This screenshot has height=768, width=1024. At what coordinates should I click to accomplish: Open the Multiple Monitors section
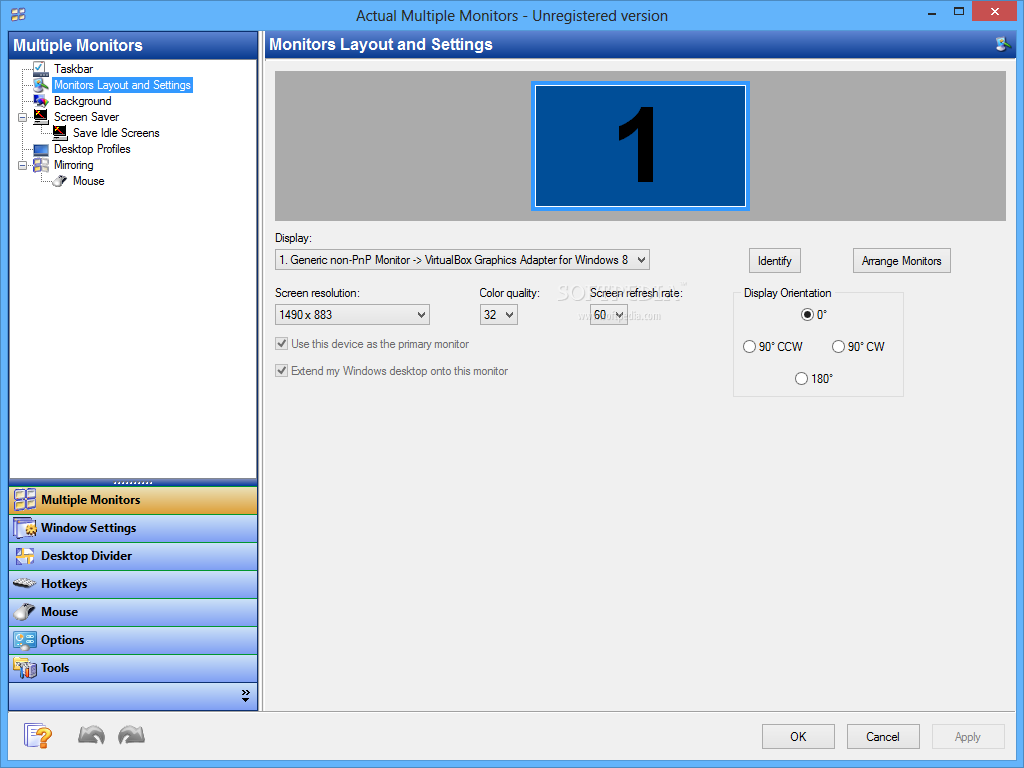[x=133, y=500]
